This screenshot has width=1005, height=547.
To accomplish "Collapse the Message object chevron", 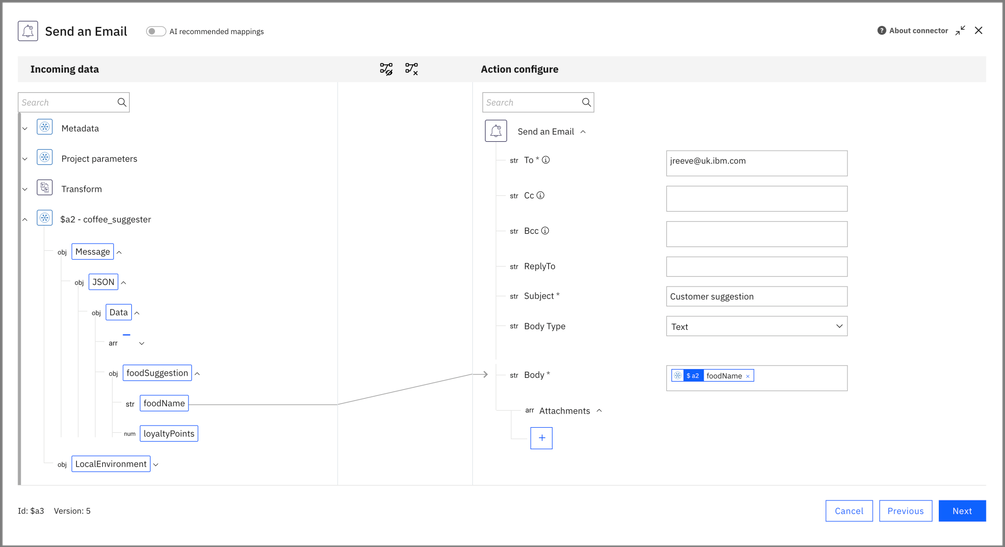I will tap(119, 253).
